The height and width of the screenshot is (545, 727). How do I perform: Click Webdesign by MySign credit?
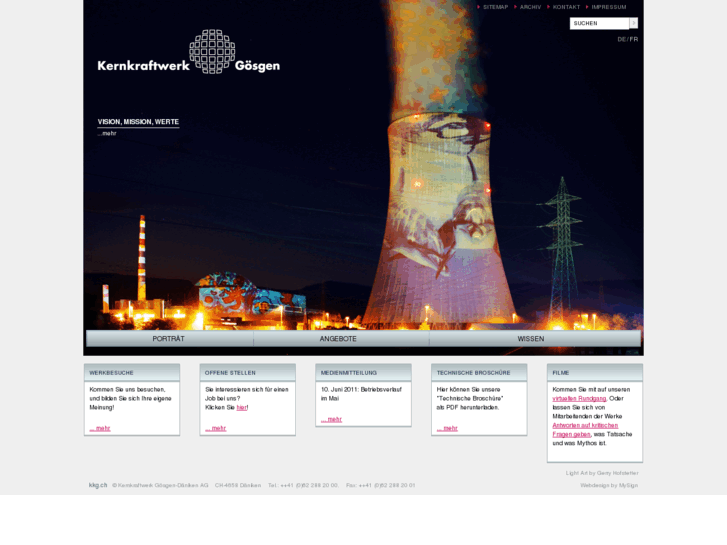pyautogui.click(x=609, y=485)
